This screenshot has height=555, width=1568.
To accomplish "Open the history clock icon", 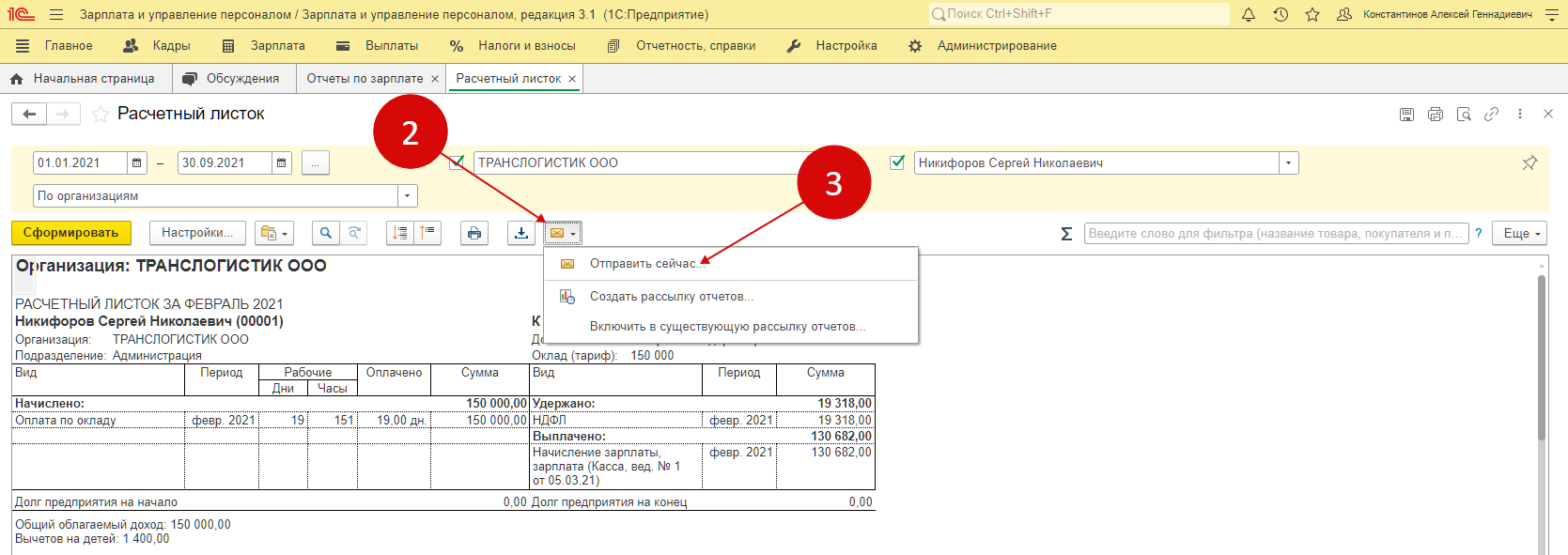I will (1281, 15).
